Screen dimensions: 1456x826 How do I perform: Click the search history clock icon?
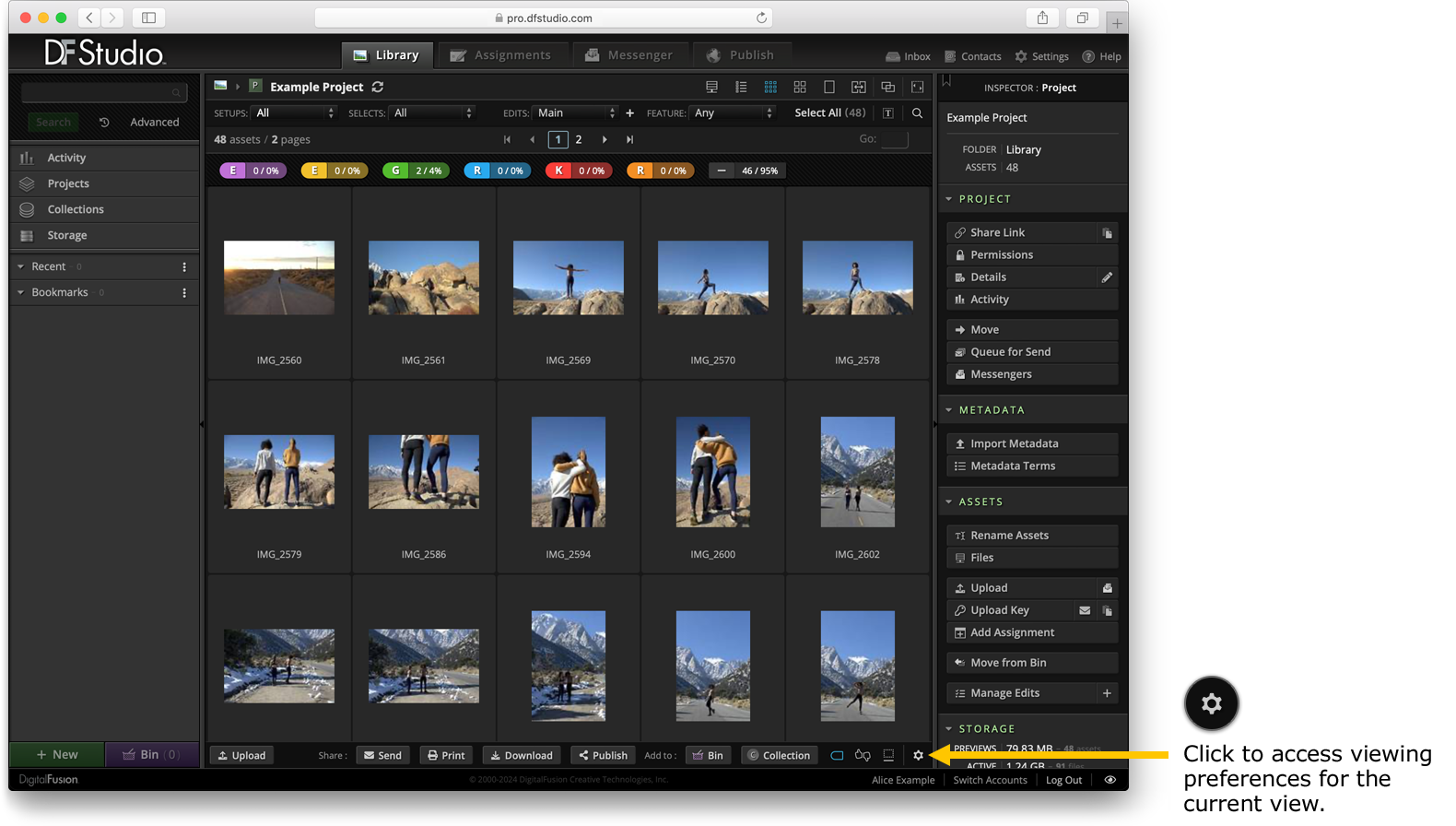(x=104, y=122)
